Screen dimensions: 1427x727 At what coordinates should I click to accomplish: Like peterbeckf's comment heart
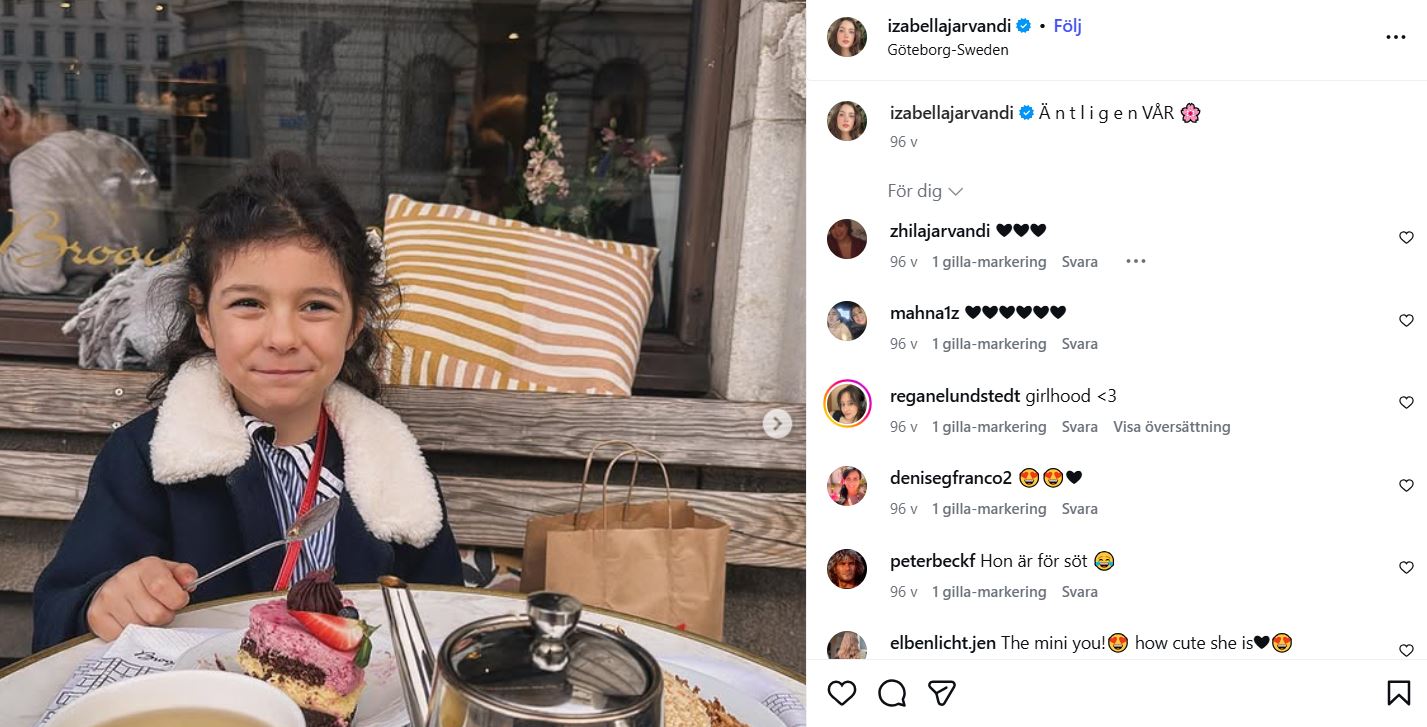point(1406,567)
